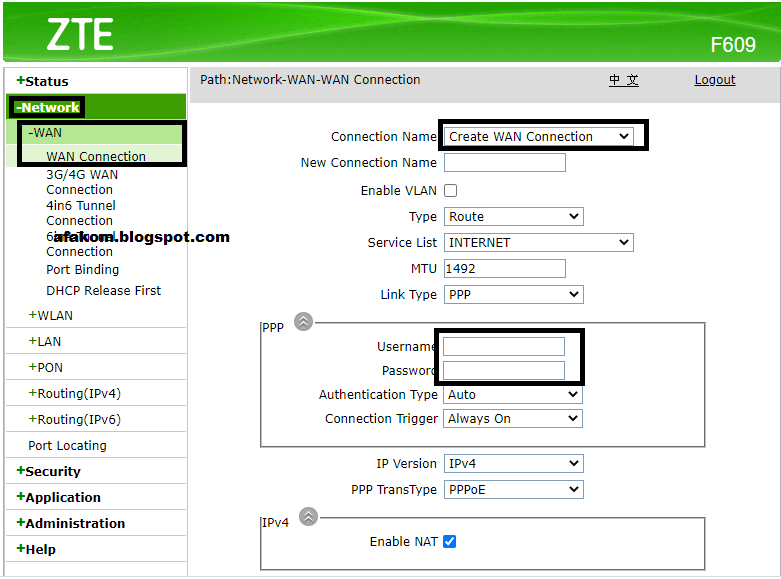Open the Connection Name dropdown
The height and width of the screenshot is (579, 781).
(538, 137)
